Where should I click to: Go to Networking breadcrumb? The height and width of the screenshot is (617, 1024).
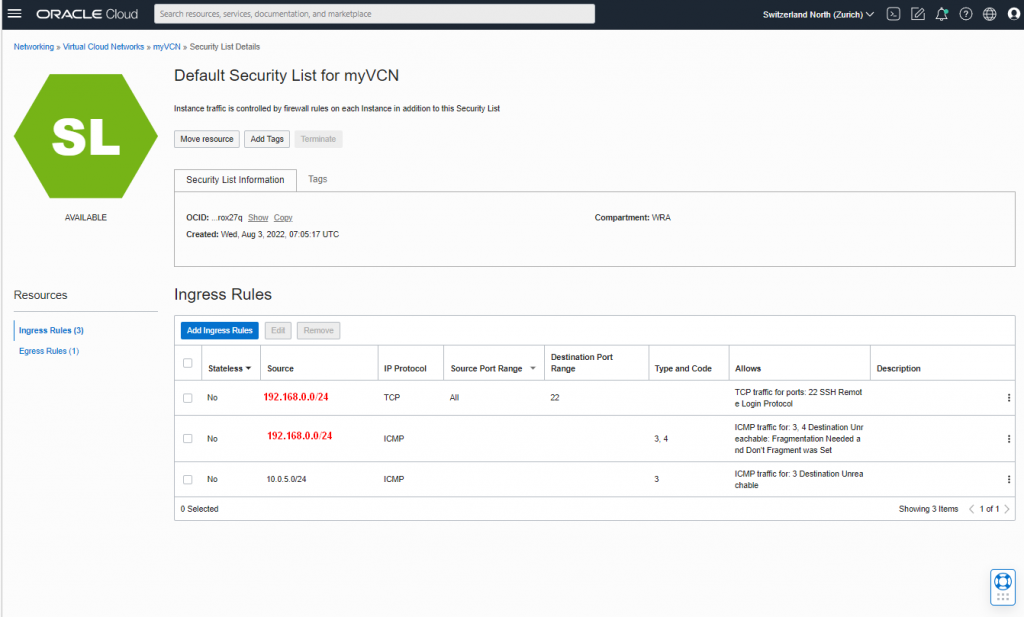tap(34, 47)
